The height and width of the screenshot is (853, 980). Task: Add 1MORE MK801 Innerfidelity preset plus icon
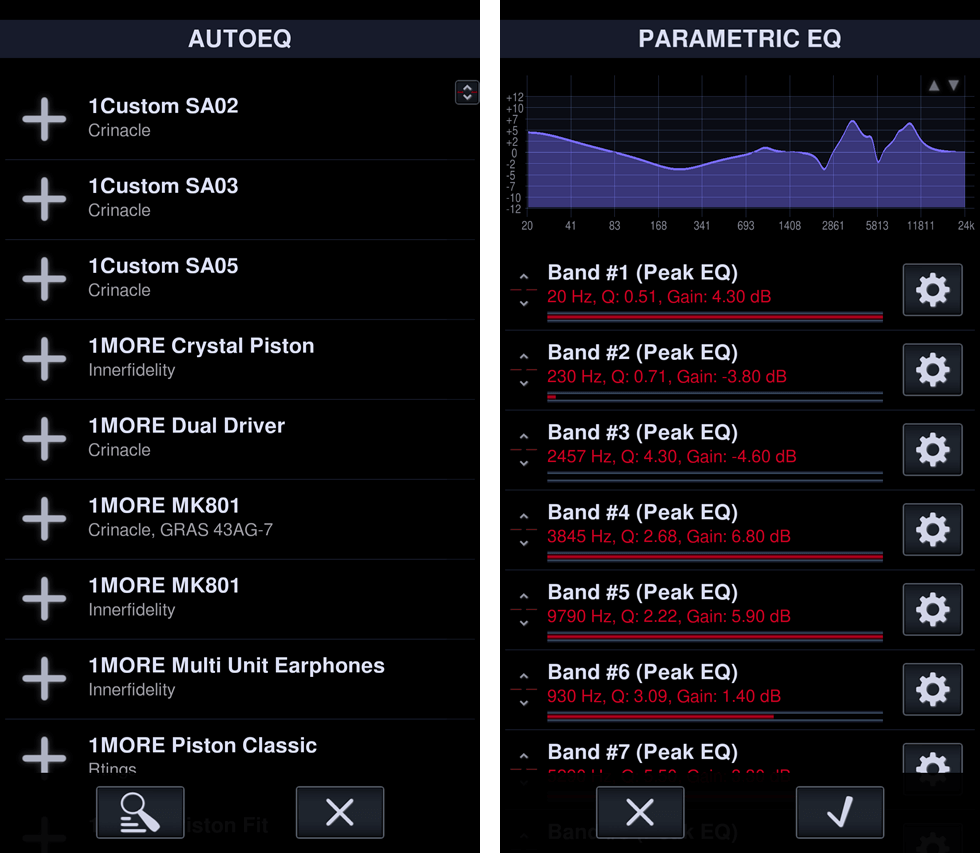(x=44, y=599)
